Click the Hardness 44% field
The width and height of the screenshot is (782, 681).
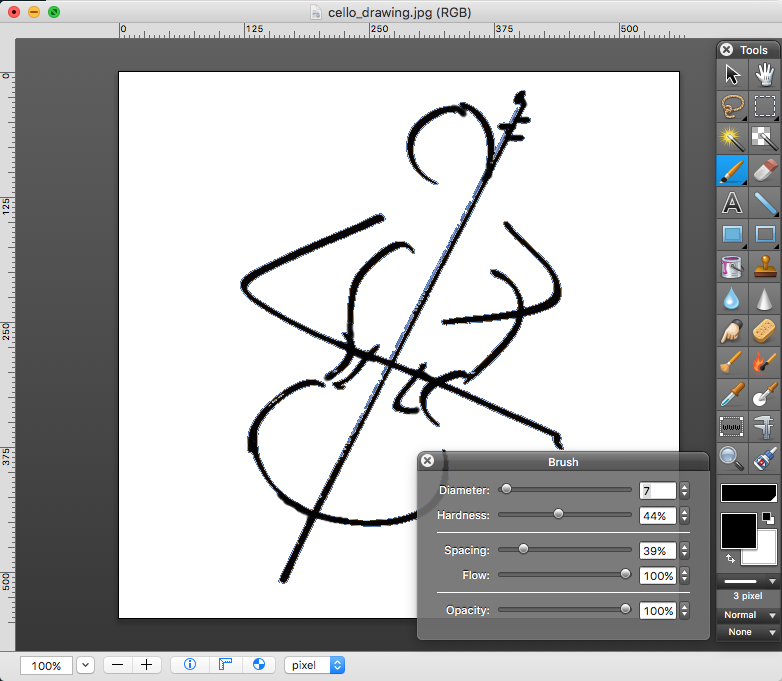point(657,515)
